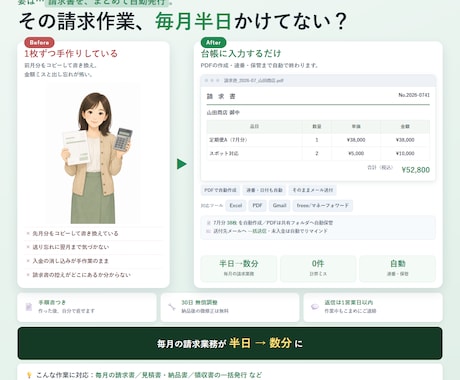Click the x mark beside 送り忘れに翌月まで気づかない
The height and width of the screenshot is (380, 460).
28,247
